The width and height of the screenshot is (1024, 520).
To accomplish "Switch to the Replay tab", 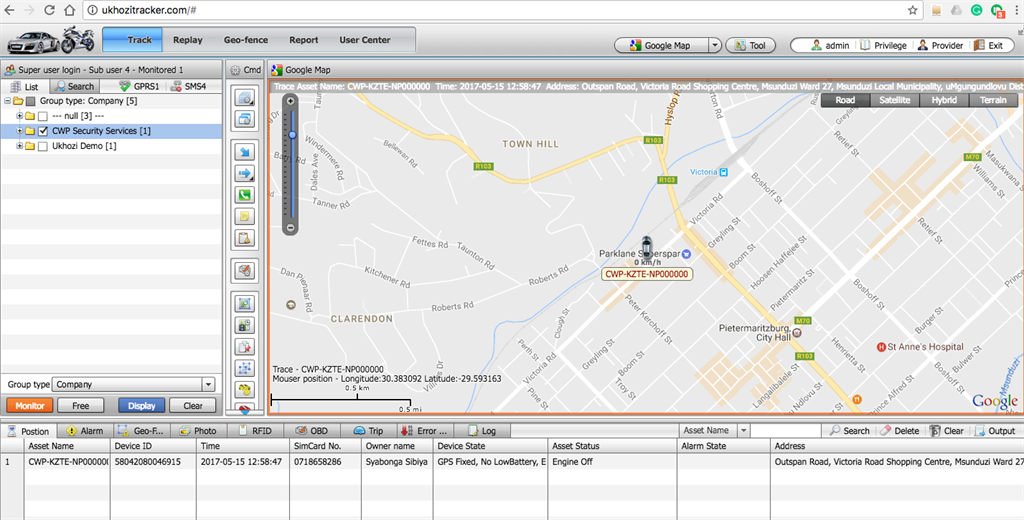I will (187, 40).
